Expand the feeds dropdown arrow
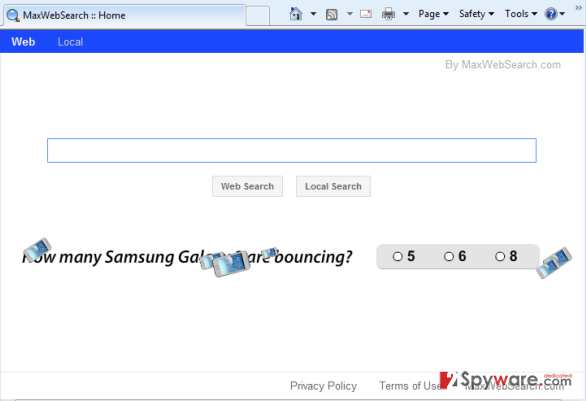 [350, 14]
